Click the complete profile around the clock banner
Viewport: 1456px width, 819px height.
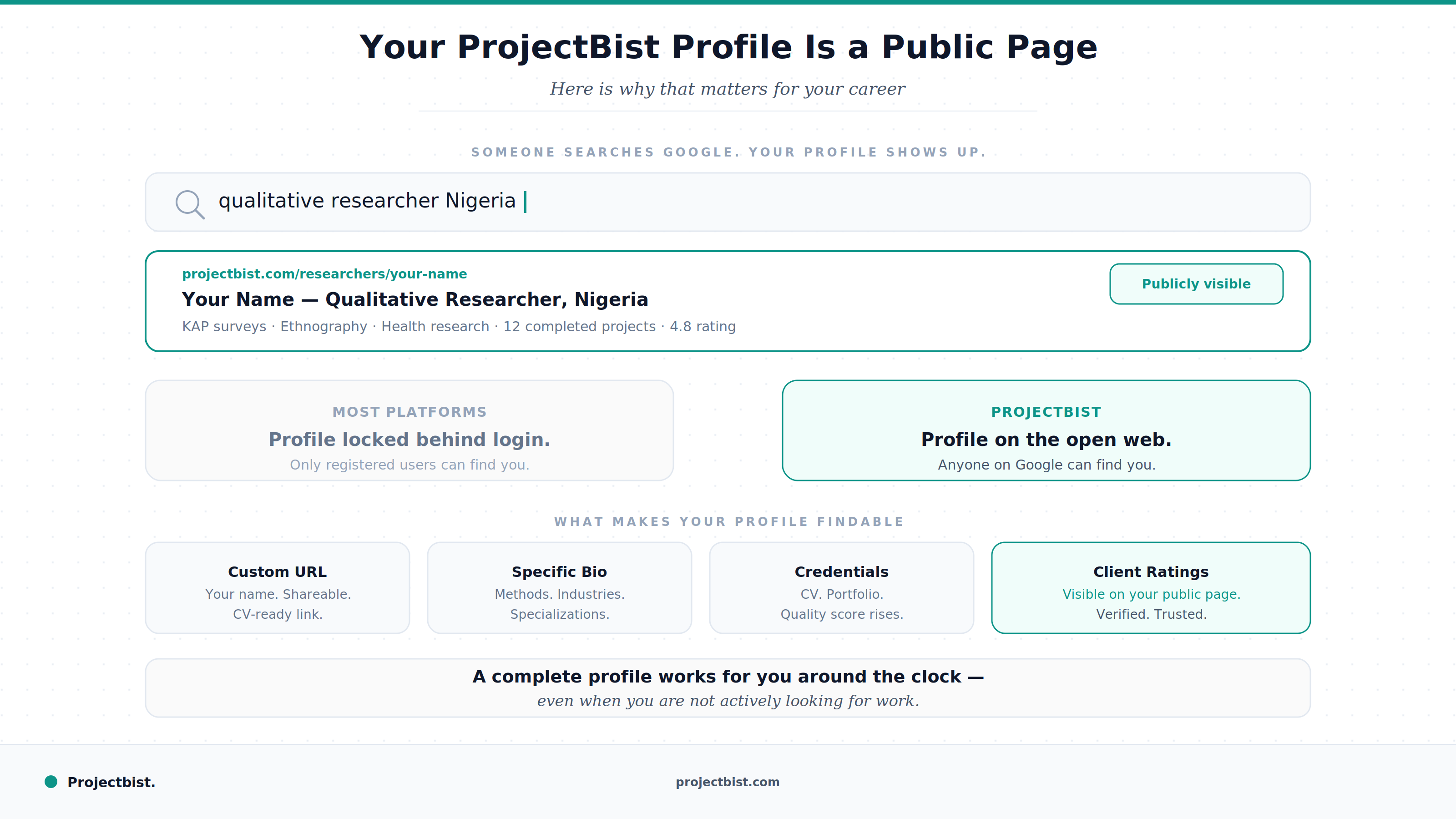(x=727, y=688)
